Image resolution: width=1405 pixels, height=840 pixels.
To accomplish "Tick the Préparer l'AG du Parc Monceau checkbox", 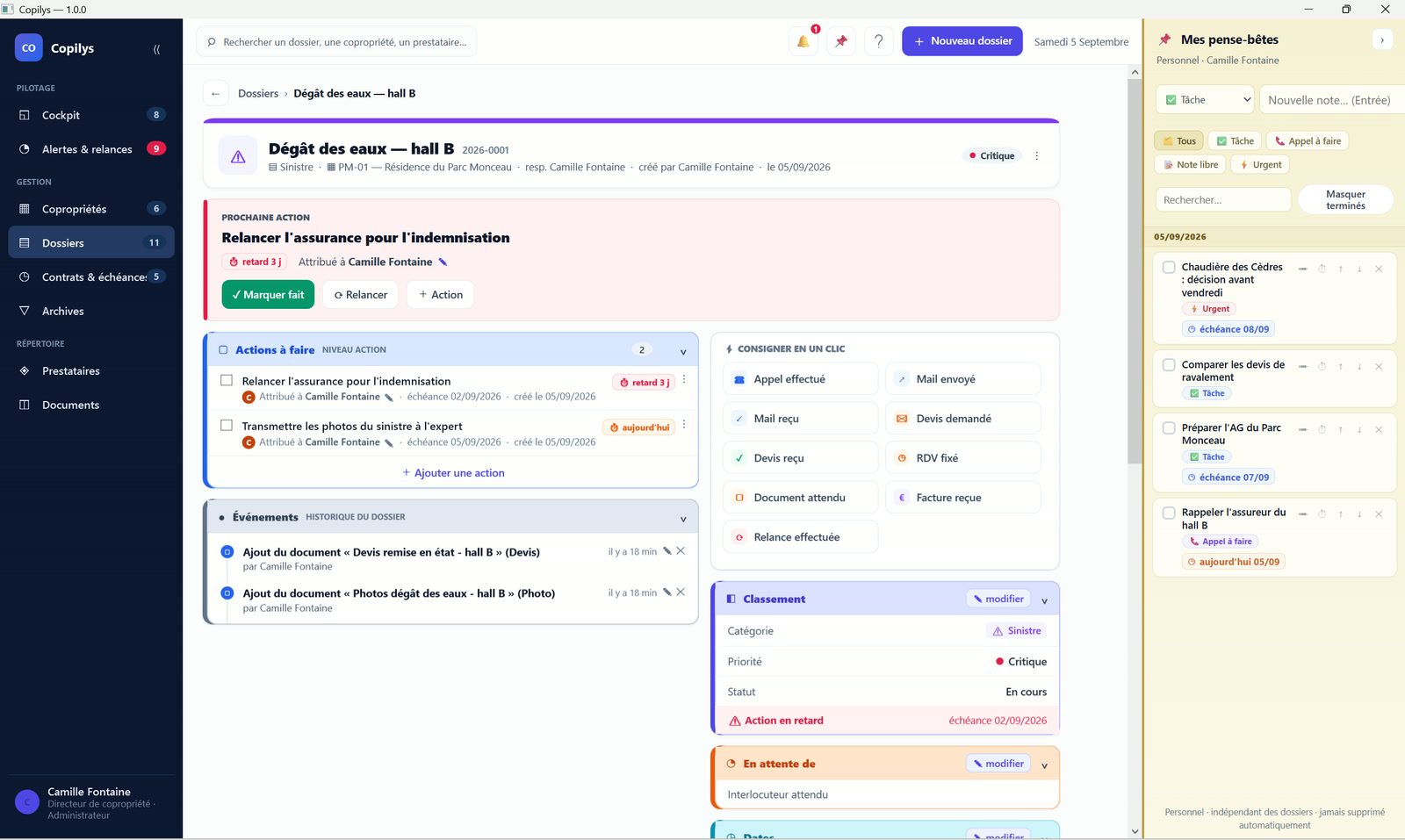I will pos(1169,428).
